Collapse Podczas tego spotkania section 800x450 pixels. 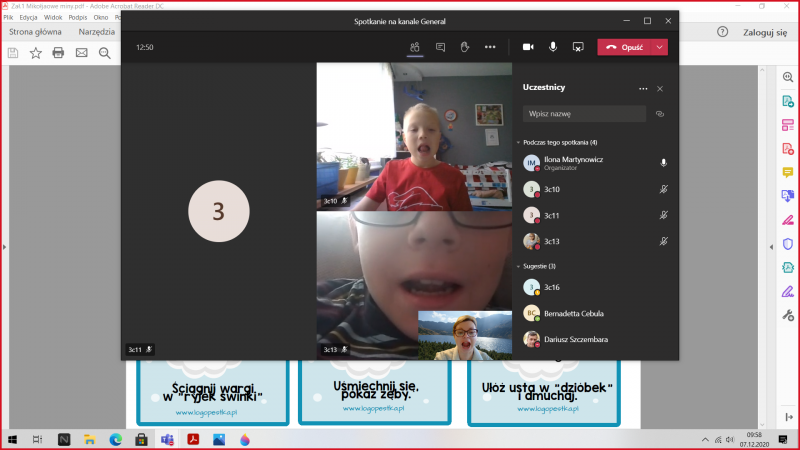pos(518,142)
